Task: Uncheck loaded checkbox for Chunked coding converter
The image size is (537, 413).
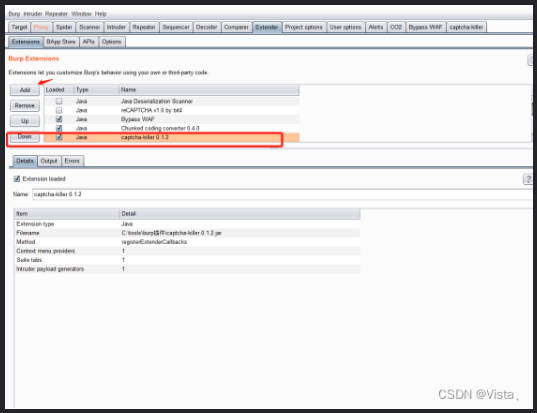Action: click(59, 128)
